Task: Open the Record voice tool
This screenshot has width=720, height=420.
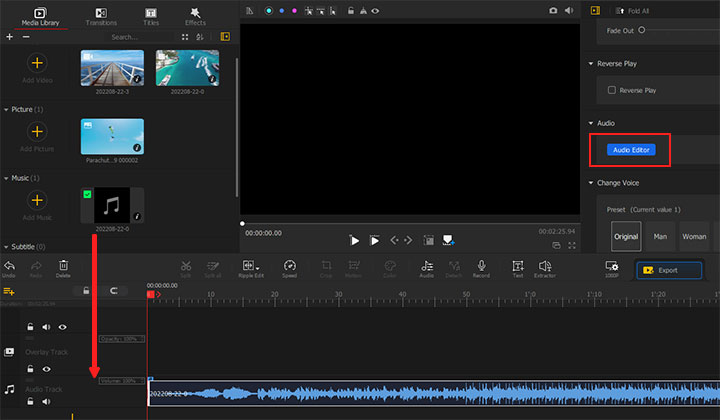Action: (x=481, y=266)
